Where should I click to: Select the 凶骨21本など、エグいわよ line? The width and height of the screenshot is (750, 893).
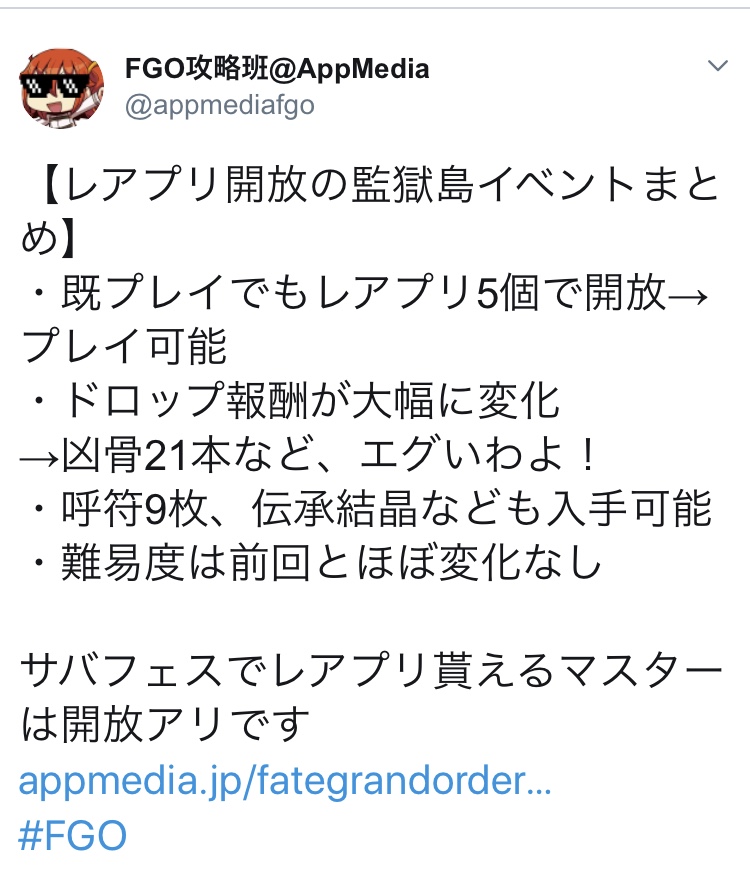pos(308,455)
